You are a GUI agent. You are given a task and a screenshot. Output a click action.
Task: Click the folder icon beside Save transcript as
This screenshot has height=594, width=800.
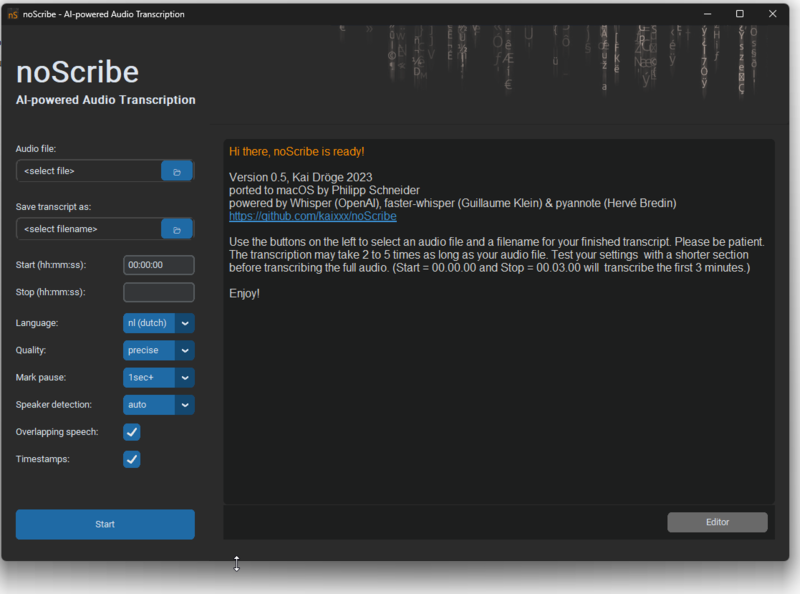pyautogui.click(x=177, y=229)
